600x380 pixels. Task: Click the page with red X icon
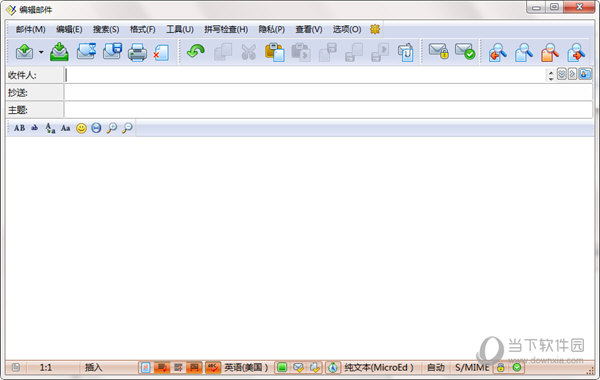point(161,53)
